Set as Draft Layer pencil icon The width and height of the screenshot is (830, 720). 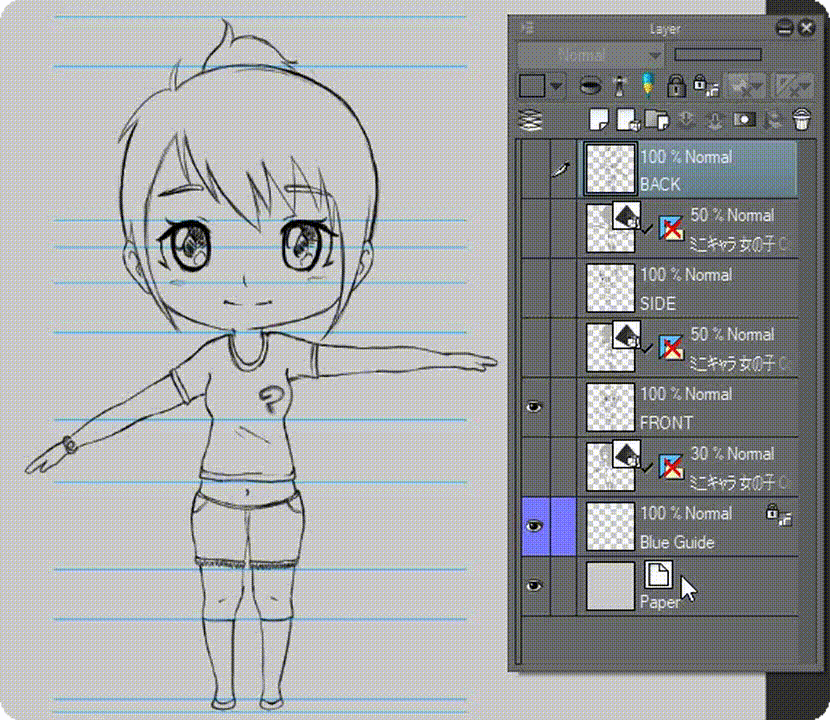[x=647, y=85]
